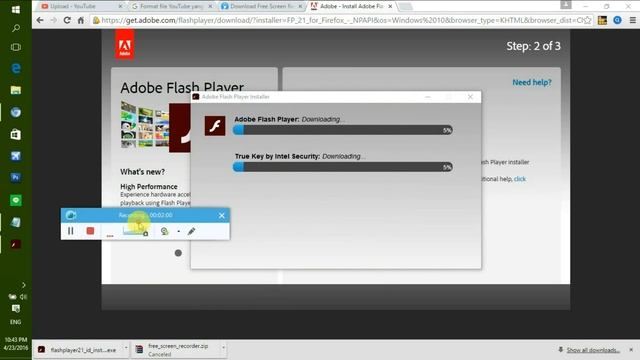Open Windows search from the taskbar

click(16, 28)
